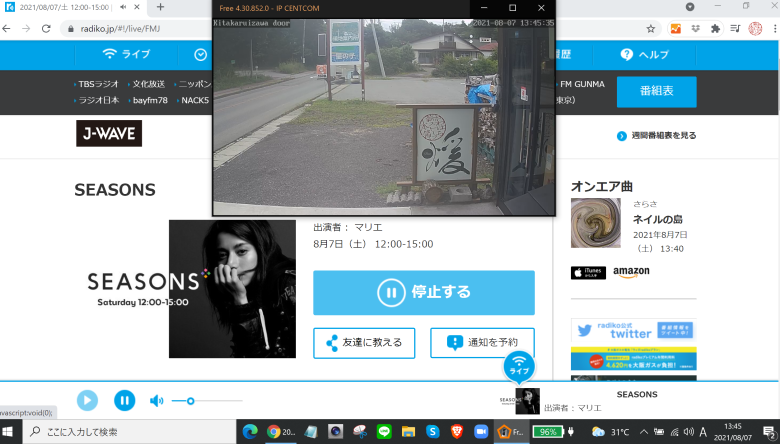Viewport: 780px width, 444px height.
Task: Open the ライブ tab in top navigation
Action: pos(127,54)
